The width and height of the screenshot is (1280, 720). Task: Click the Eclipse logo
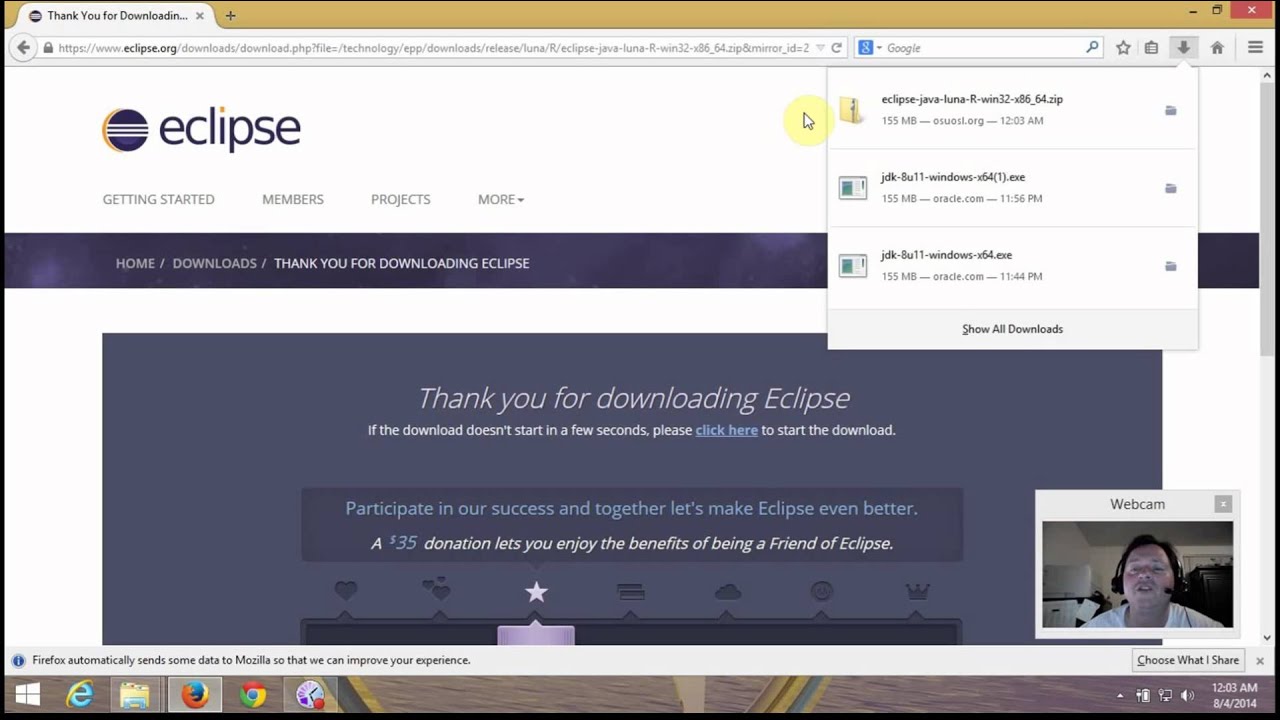click(x=201, y=129)
